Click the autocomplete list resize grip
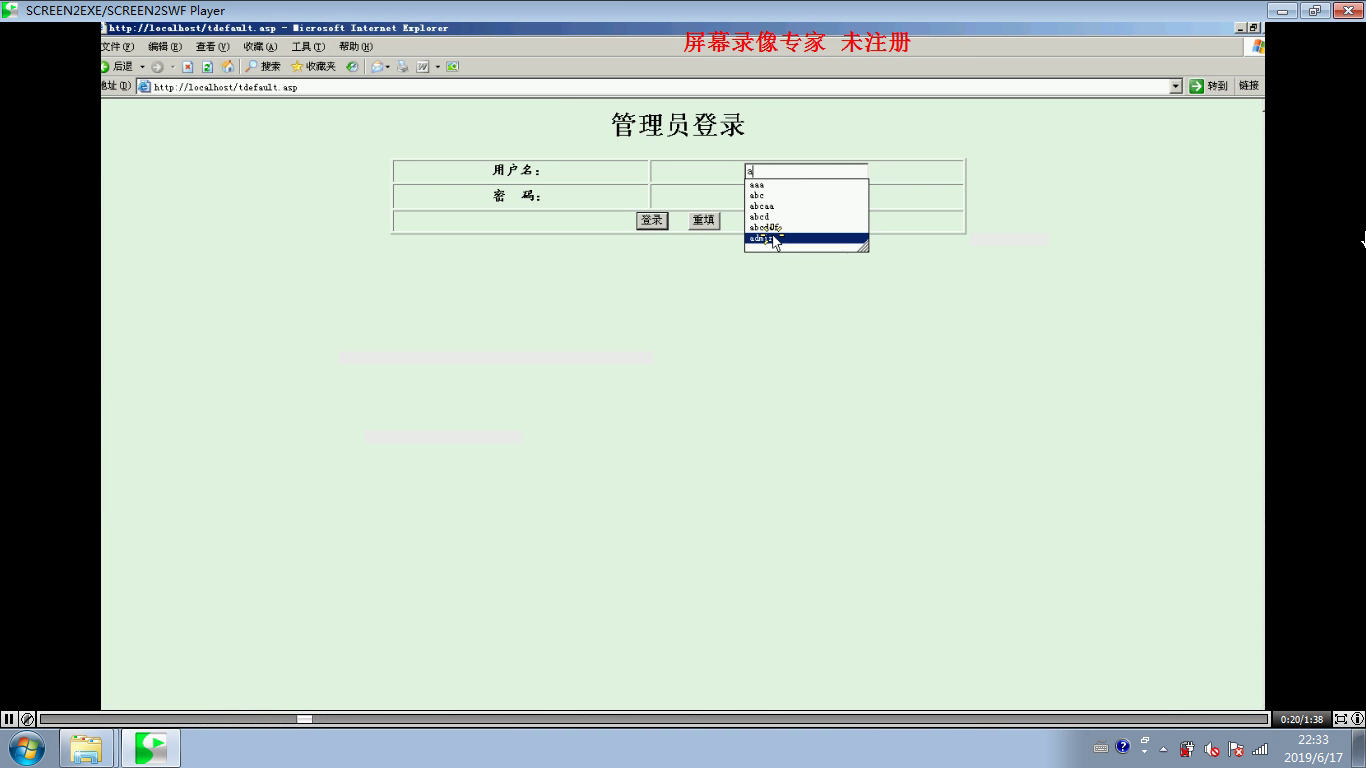This screenshot has height=768, width=1366. [x=862, y=246]
